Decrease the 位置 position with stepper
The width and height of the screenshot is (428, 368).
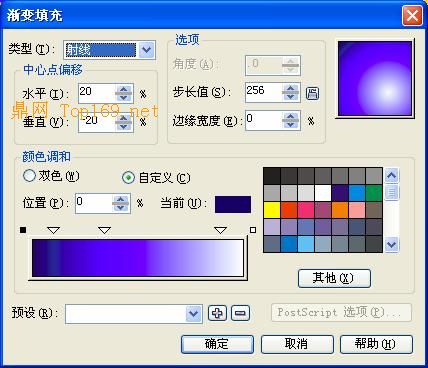pos(120,207)
